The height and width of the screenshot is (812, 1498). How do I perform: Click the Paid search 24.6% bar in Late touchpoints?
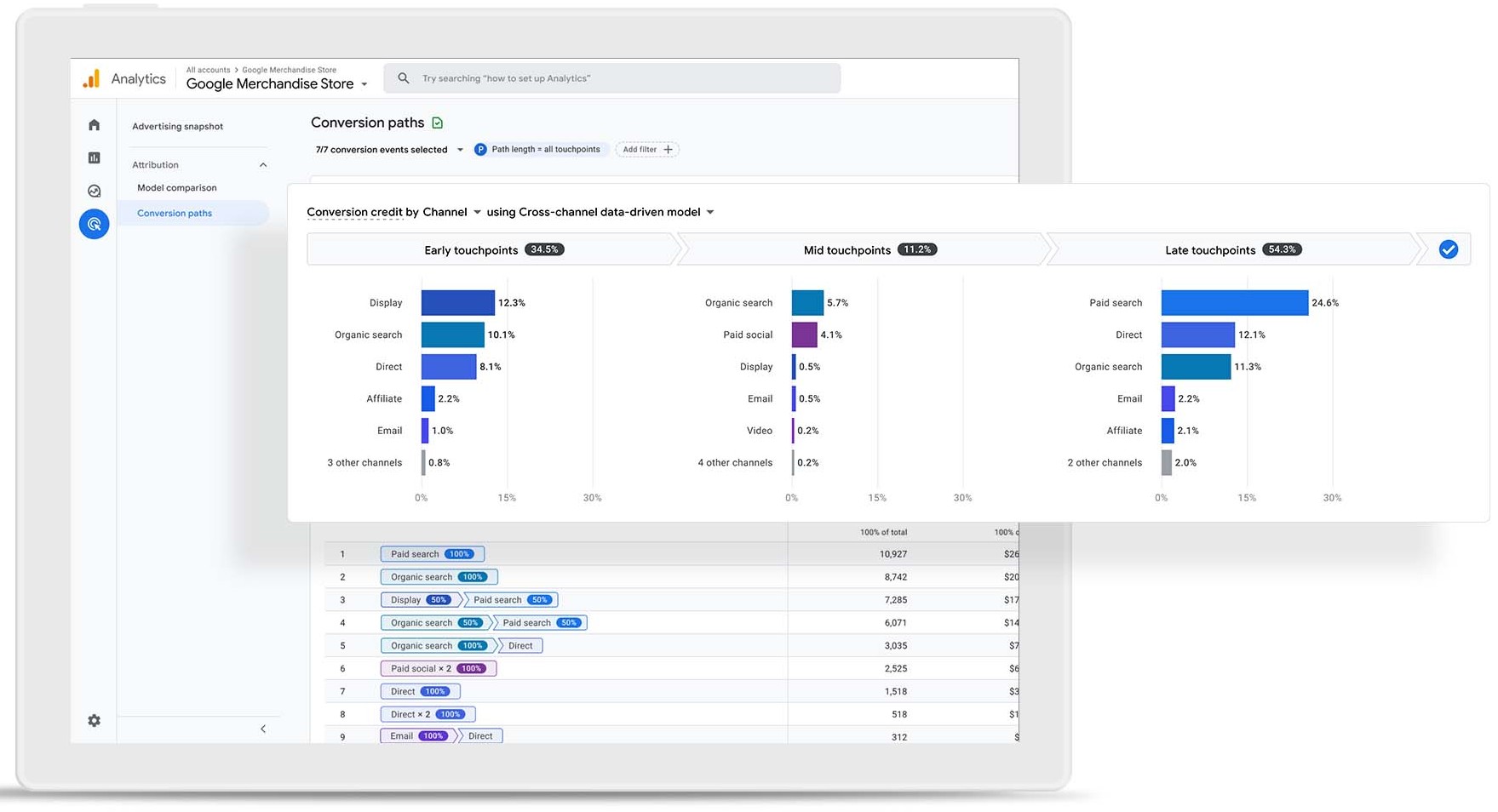(x=1234, y=303)
